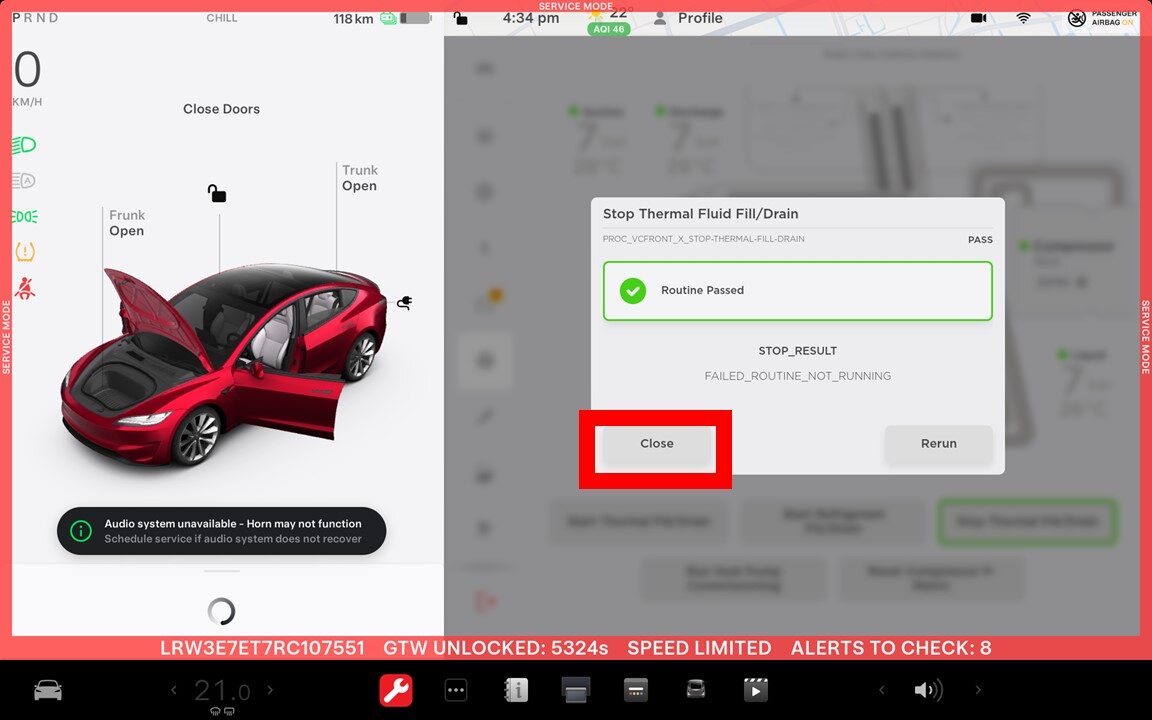
Task: Open the Profile menu
Action: pyautogui.click(x=688, y=18)
